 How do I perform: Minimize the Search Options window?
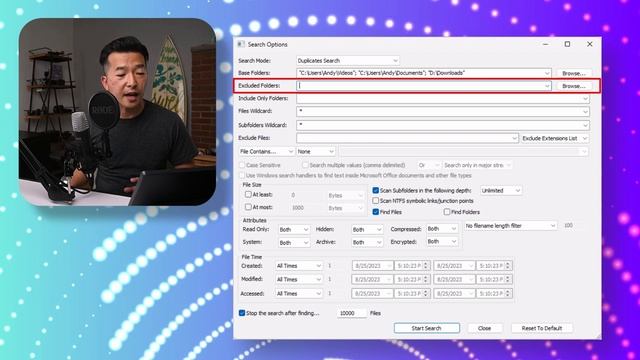pos(546,44)
